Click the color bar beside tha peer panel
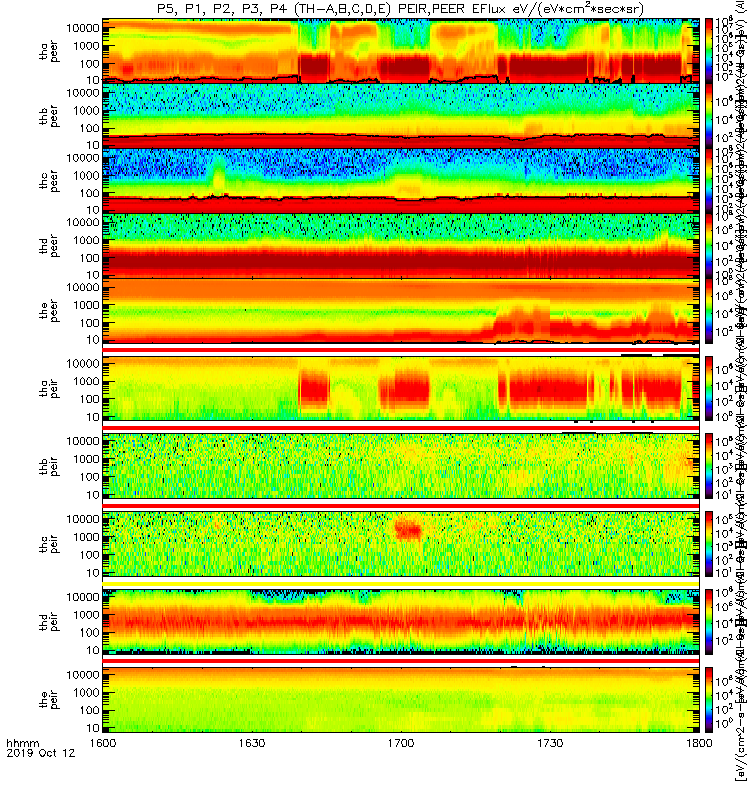 click(x=709, y=51)
